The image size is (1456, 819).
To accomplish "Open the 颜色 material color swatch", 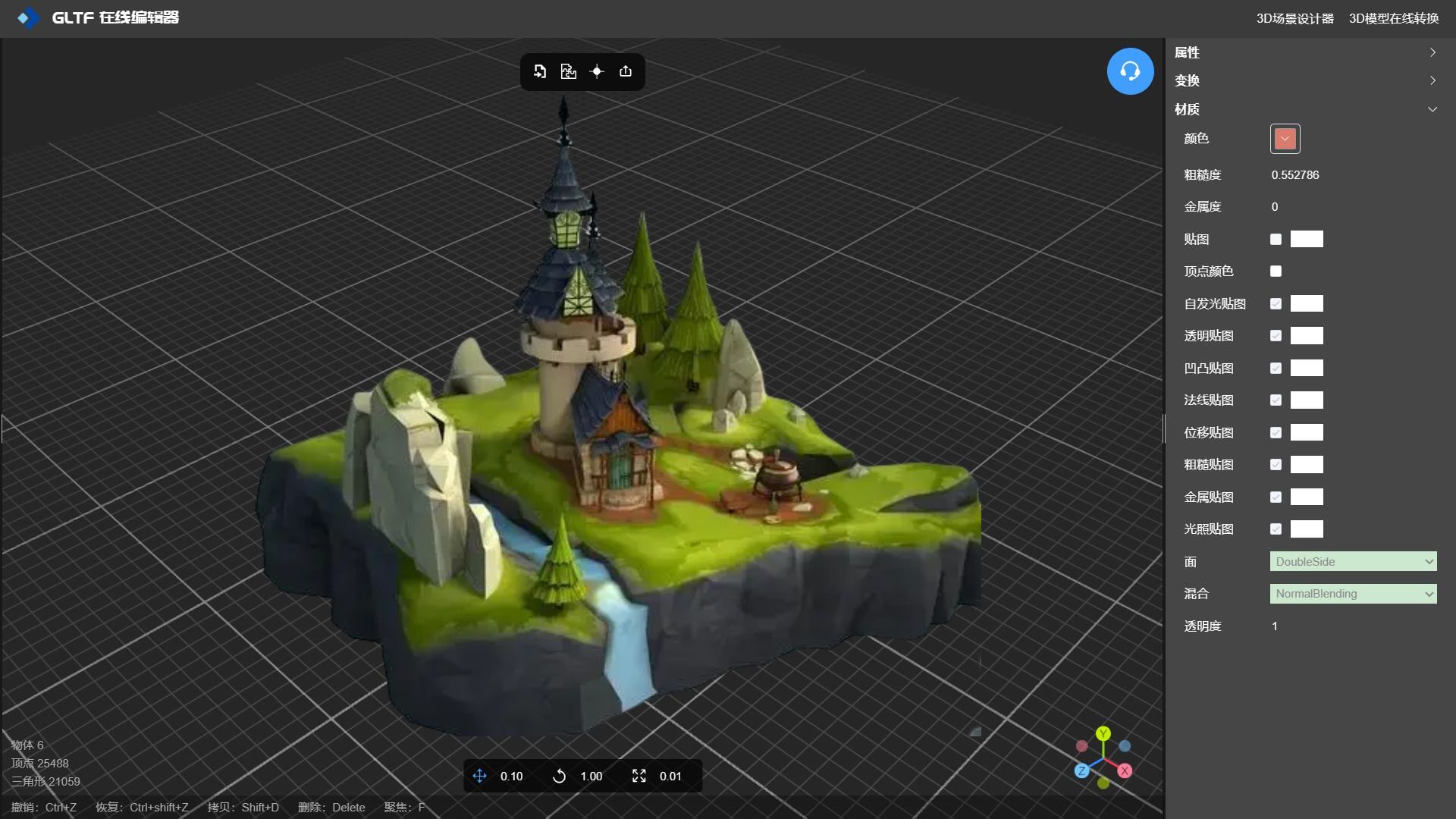I will [1285, 139].
